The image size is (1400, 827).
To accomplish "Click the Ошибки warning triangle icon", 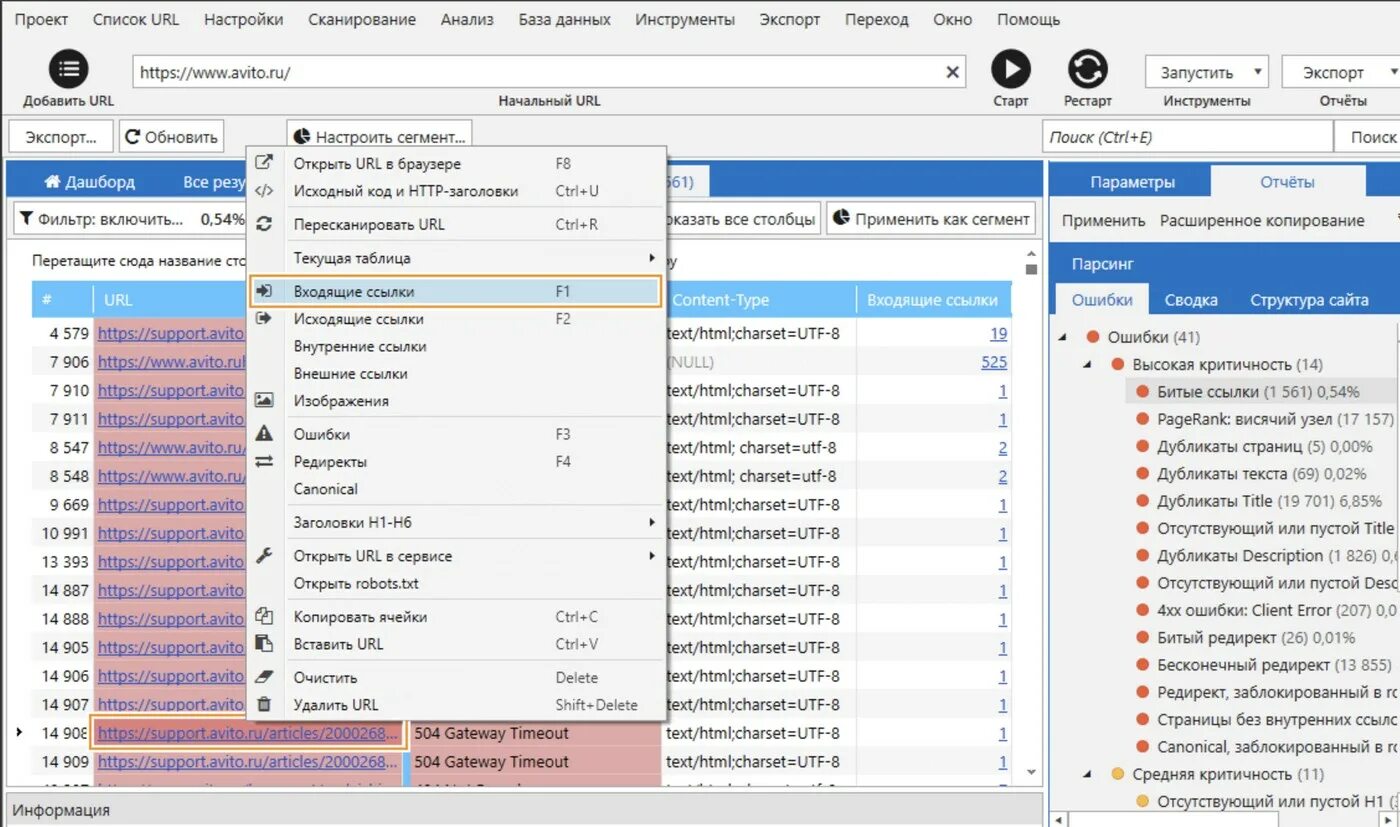I will (264, 434).
